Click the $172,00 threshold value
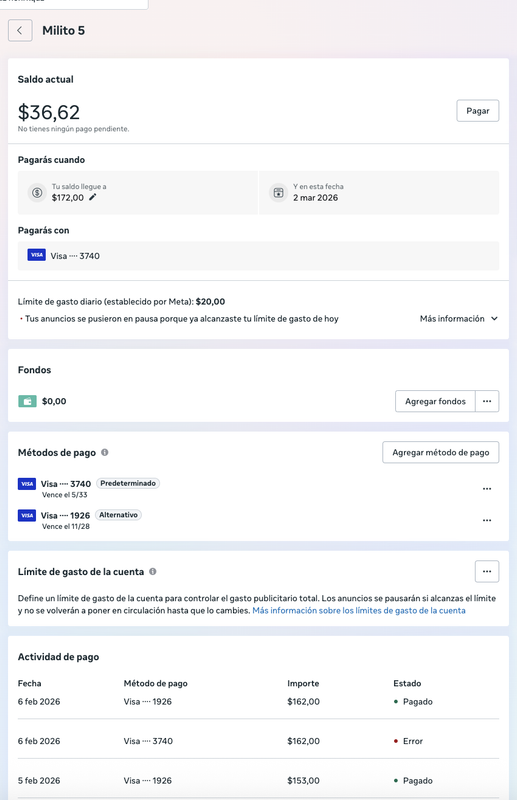 click(x=67, y=198)
